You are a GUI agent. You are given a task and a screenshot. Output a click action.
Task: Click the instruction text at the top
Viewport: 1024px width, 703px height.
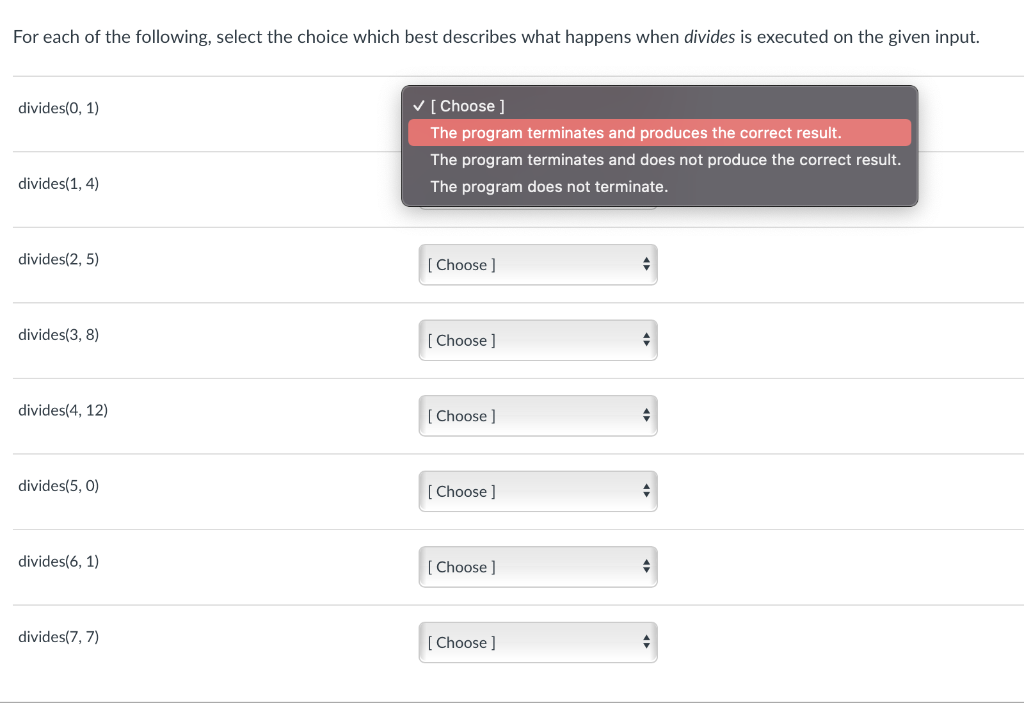[496, 38]
